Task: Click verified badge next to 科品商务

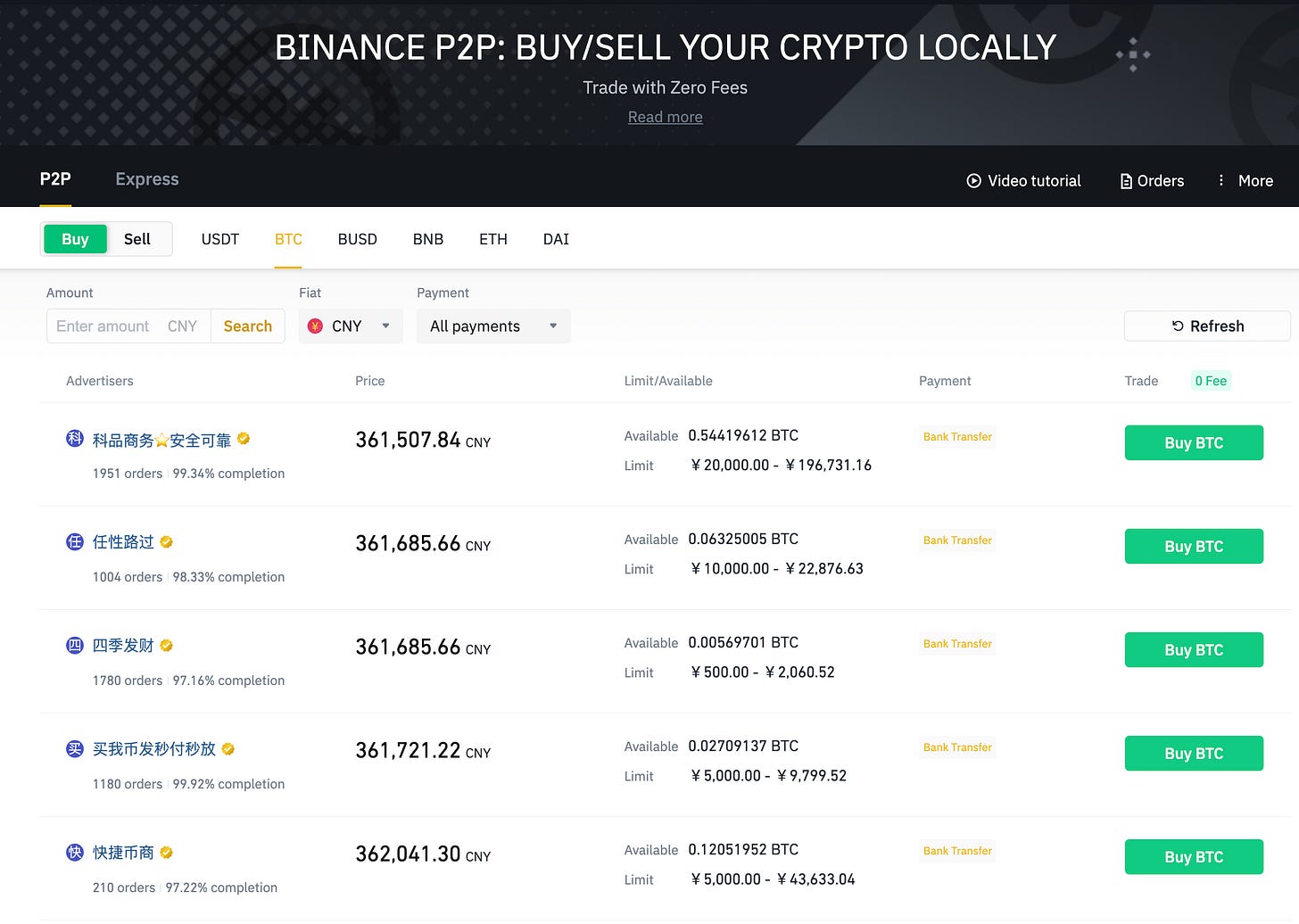Action: click(244, 439)
